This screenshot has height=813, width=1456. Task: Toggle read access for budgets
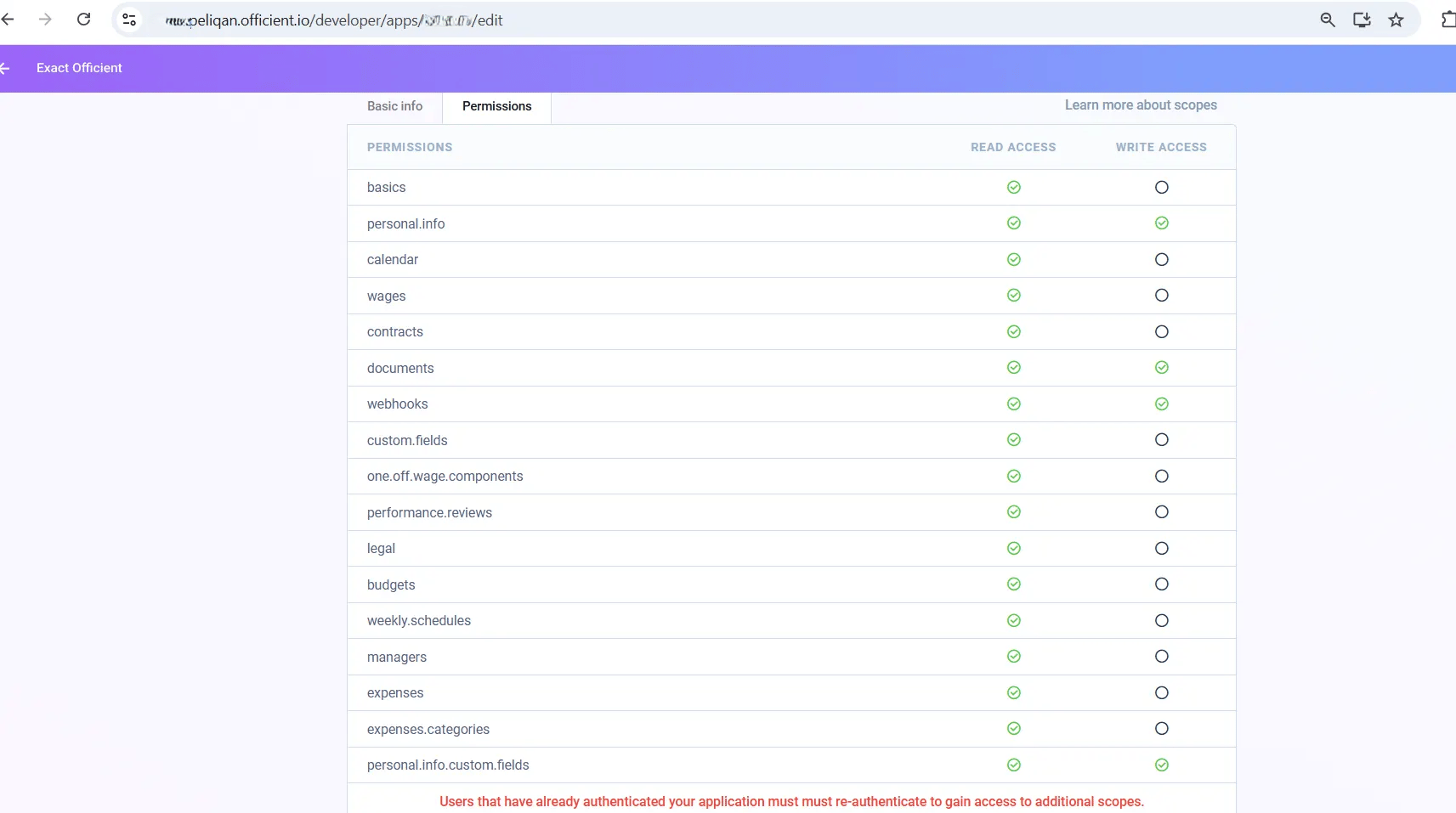pyautogui.click(x=1013, y=584)
